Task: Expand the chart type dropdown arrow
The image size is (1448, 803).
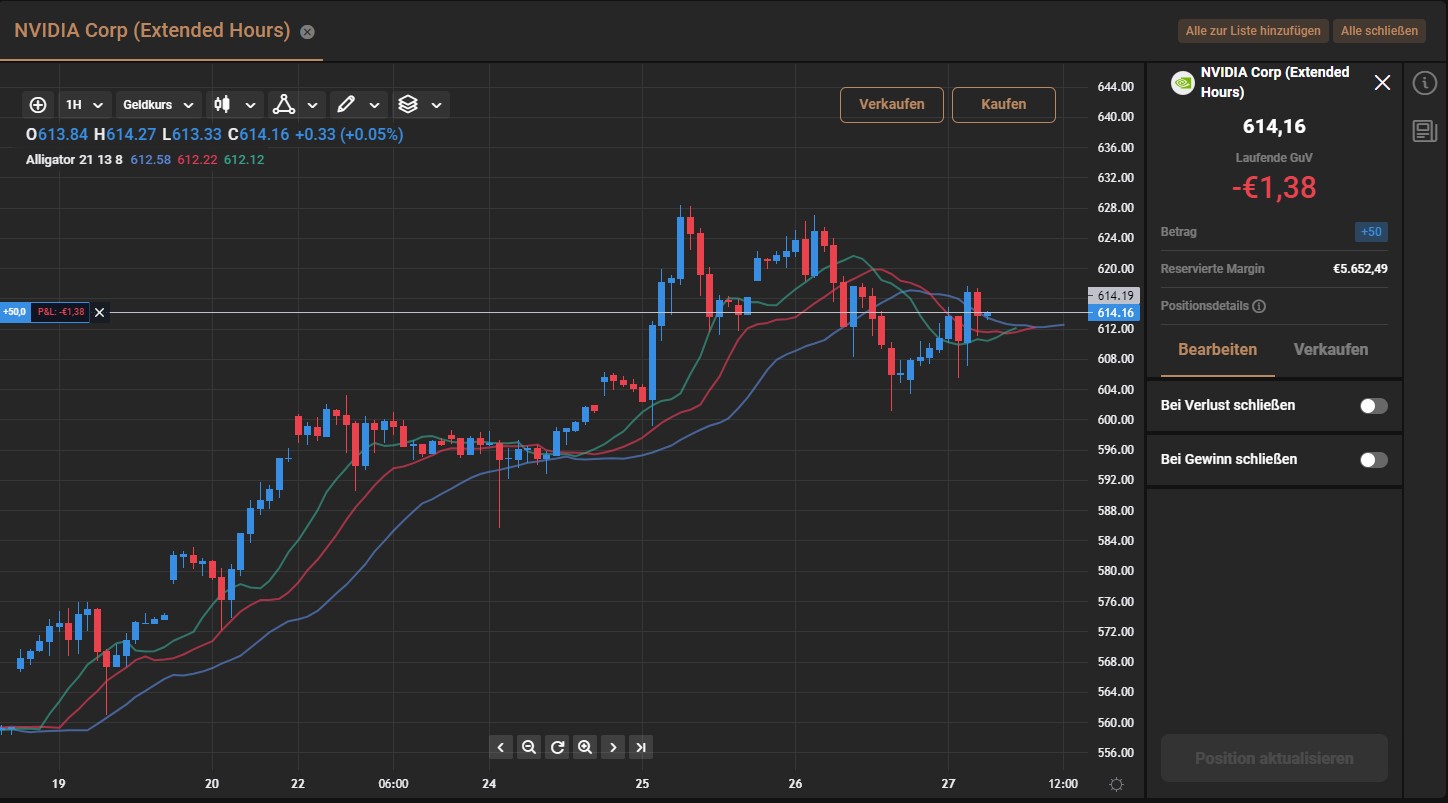Action: point(250,104)
